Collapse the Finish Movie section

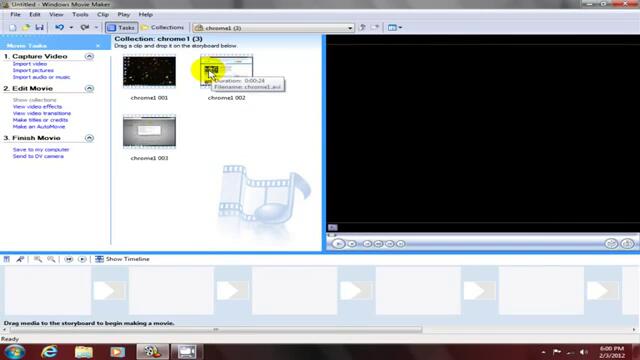click(x=89, y=138)
